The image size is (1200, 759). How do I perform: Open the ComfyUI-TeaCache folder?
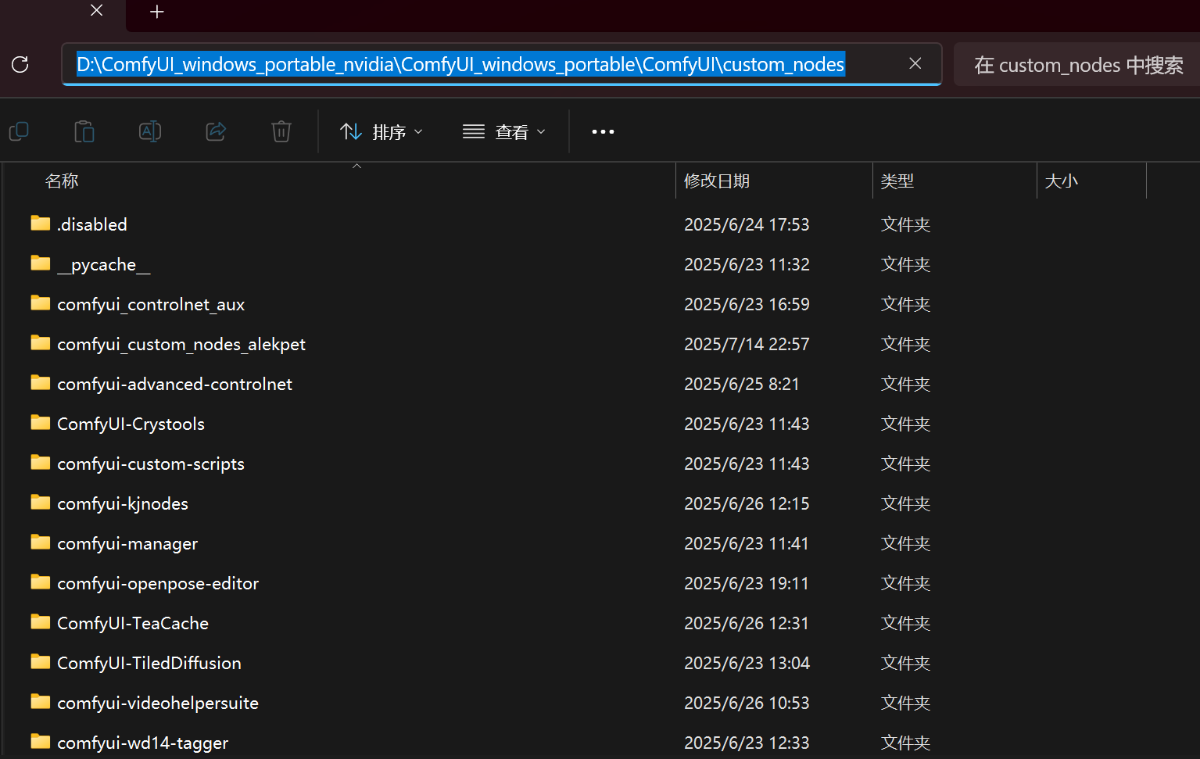[x=133, y=622]
